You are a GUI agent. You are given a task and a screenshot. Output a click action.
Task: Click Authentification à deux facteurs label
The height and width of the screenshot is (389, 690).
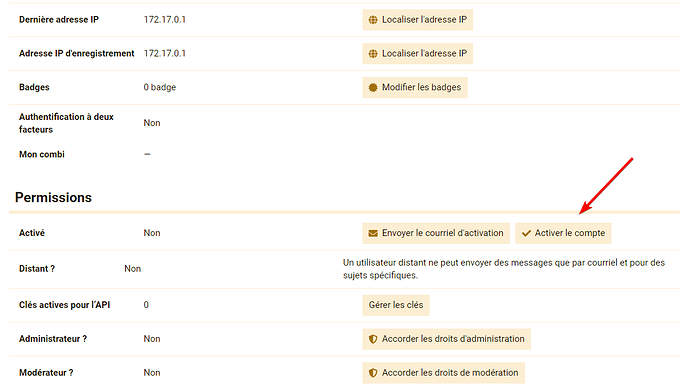click(x=66, y=123)
